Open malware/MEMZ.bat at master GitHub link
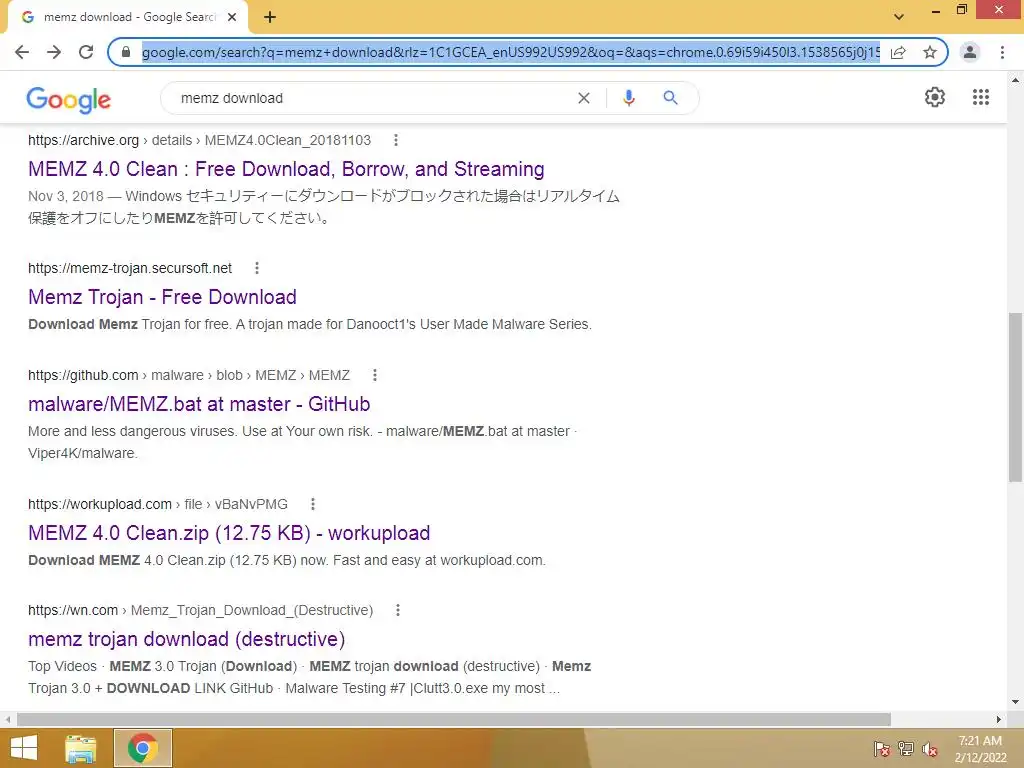Screen dimensions: 1024x768 pyautogui.click(x=199, y=404)
